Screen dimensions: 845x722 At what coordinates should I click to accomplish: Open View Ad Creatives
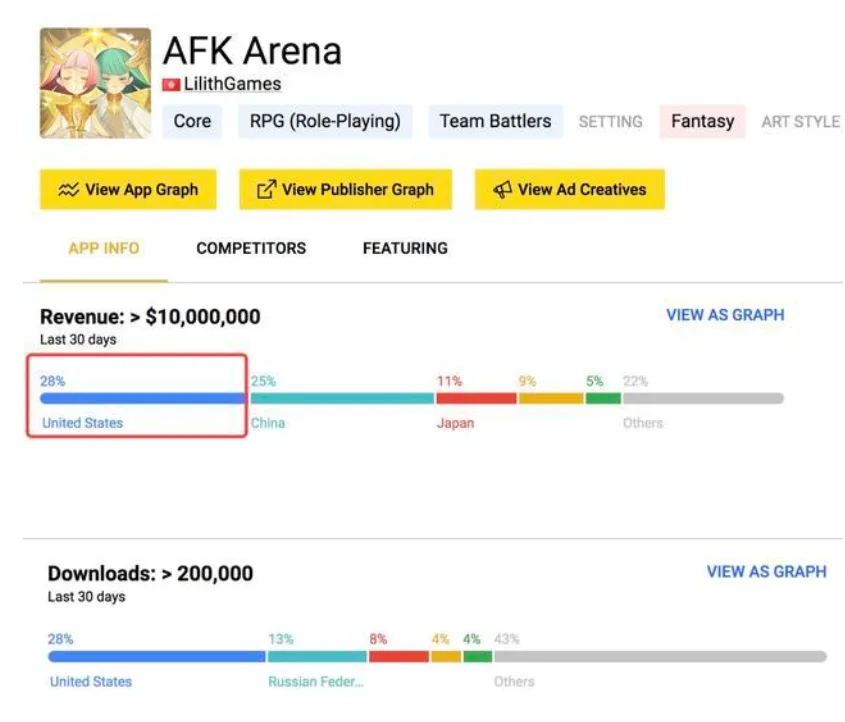click(x=569, y=189)
